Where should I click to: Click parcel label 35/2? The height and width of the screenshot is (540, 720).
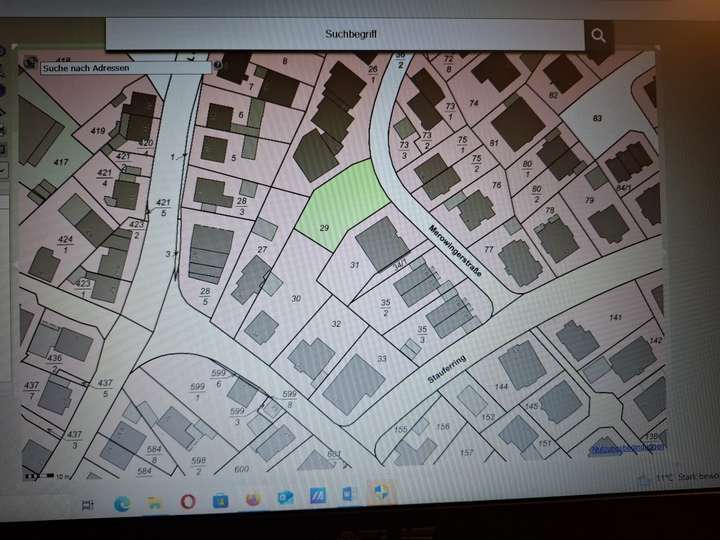pyautogui.click(x=385, y=308)
